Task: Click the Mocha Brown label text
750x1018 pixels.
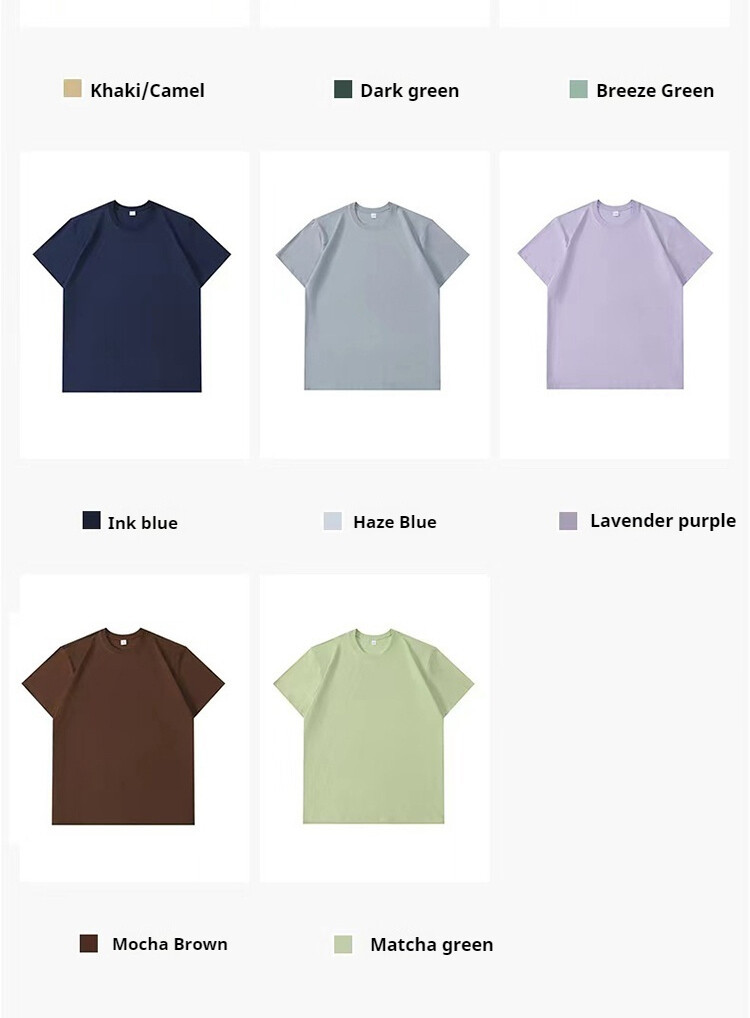Action: pyautogui.click(x=170, y=944)
